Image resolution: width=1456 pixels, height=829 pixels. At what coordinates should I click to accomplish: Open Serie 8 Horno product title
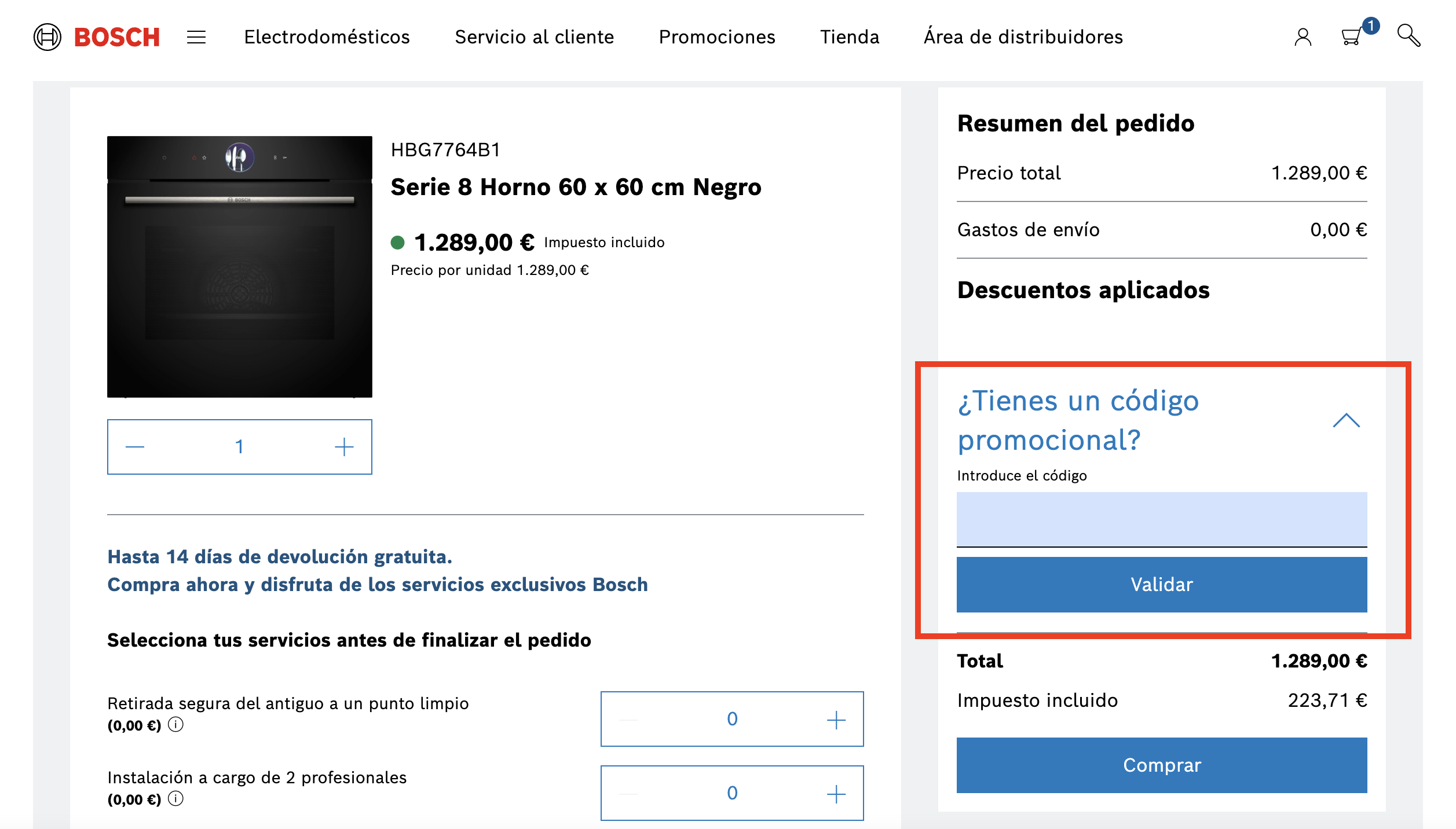(x=576, y=187)
